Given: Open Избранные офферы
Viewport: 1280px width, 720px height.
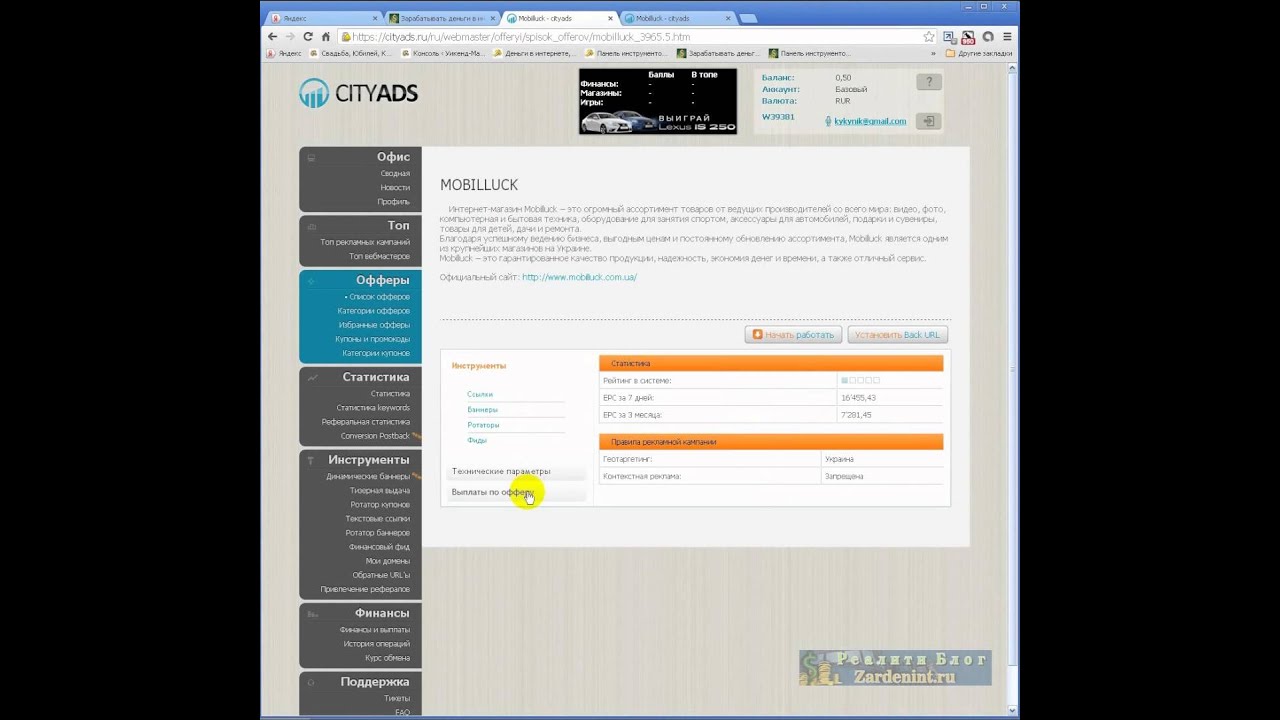Looking at the screenshot, I should tap(374, 325).
